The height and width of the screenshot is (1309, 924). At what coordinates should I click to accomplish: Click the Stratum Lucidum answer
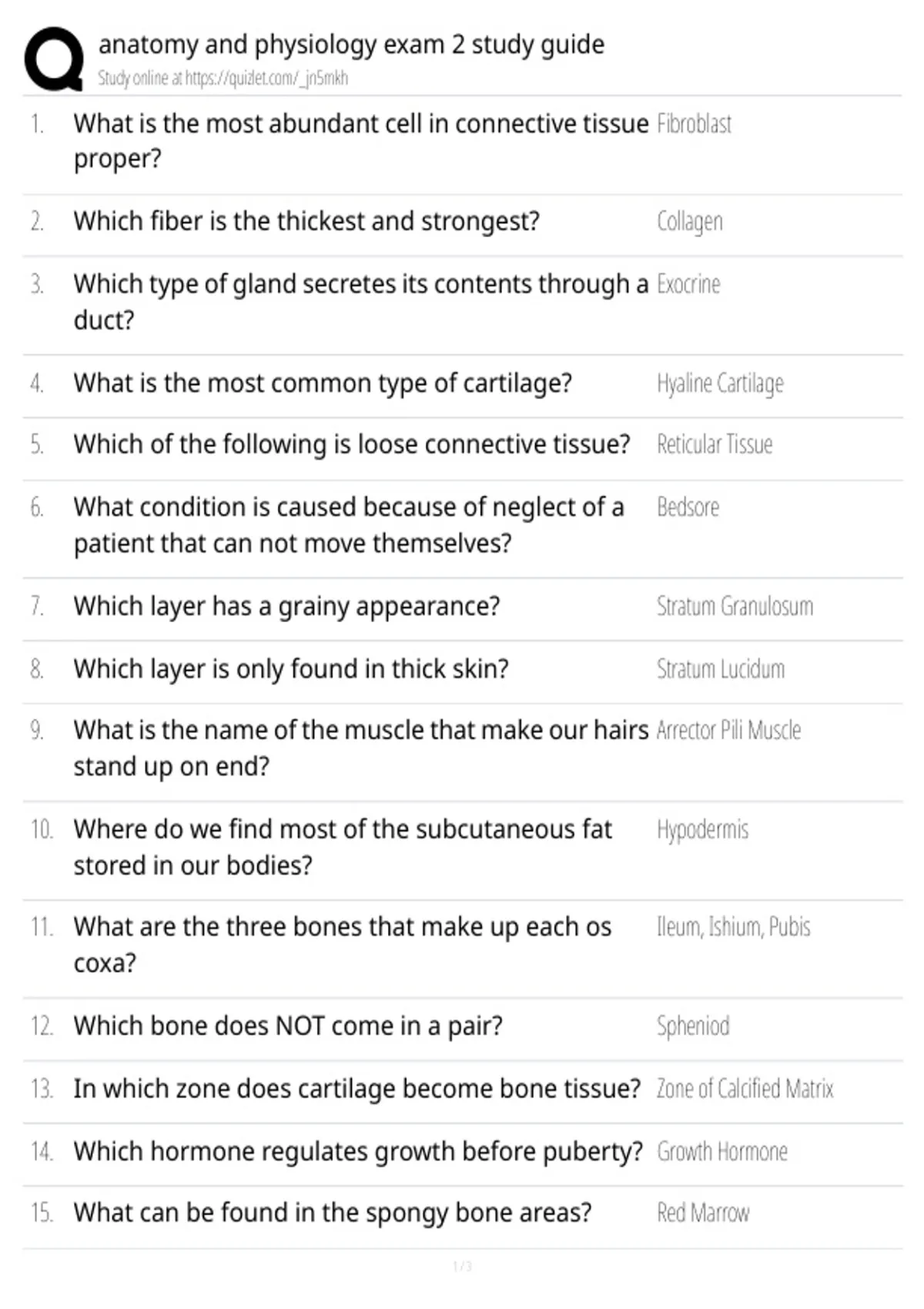coord(721,668)
